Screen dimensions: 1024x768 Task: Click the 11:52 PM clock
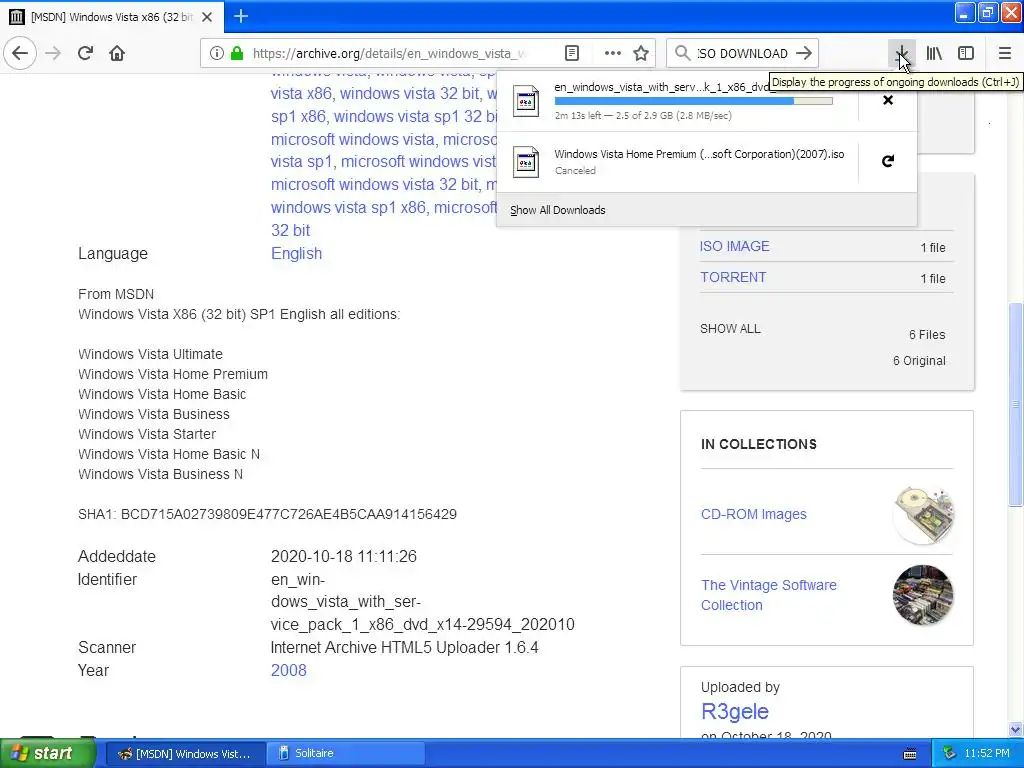pos(987,754)
